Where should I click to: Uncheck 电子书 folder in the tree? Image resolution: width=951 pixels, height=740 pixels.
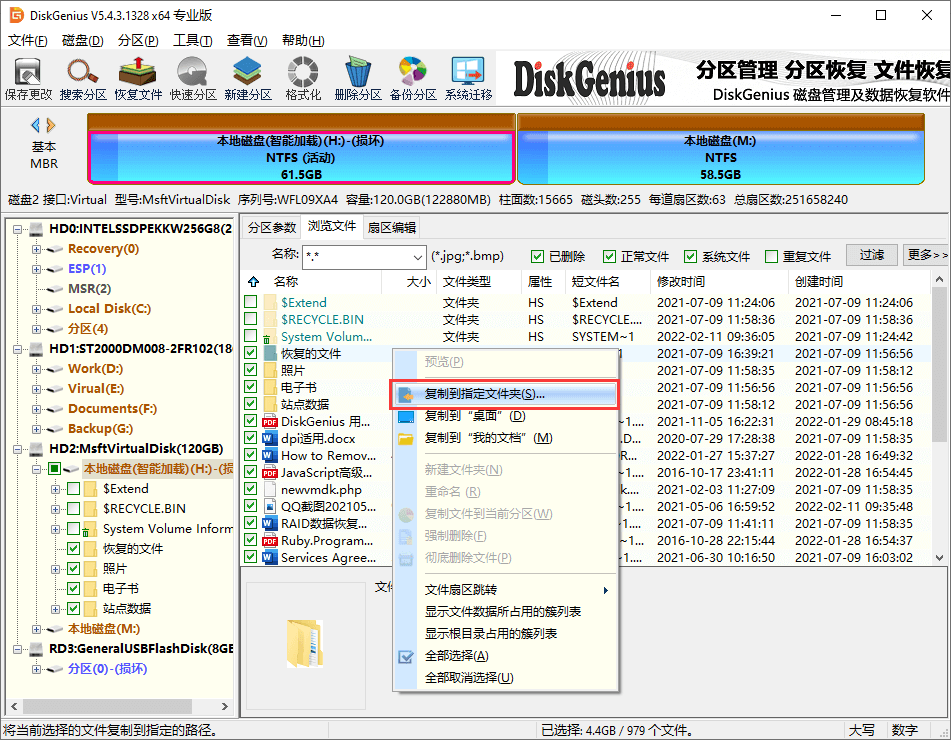pos(73,588)
